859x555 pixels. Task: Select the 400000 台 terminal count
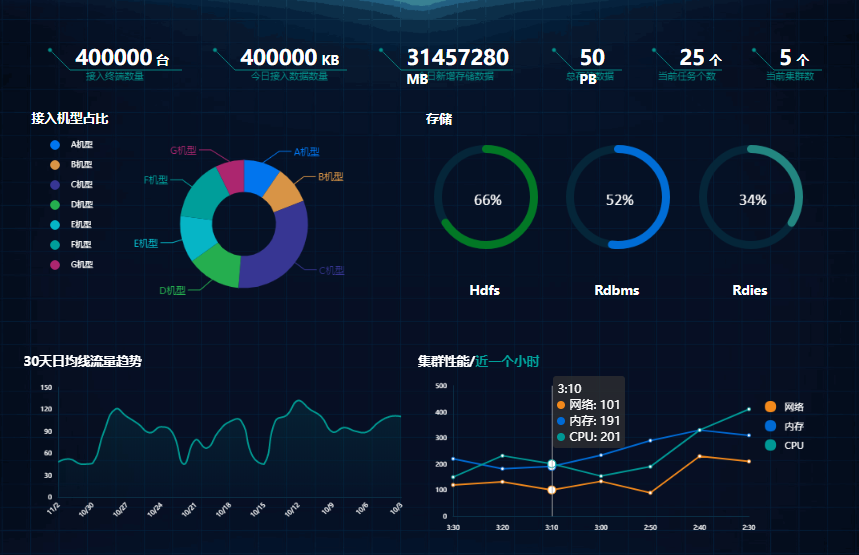122,58
